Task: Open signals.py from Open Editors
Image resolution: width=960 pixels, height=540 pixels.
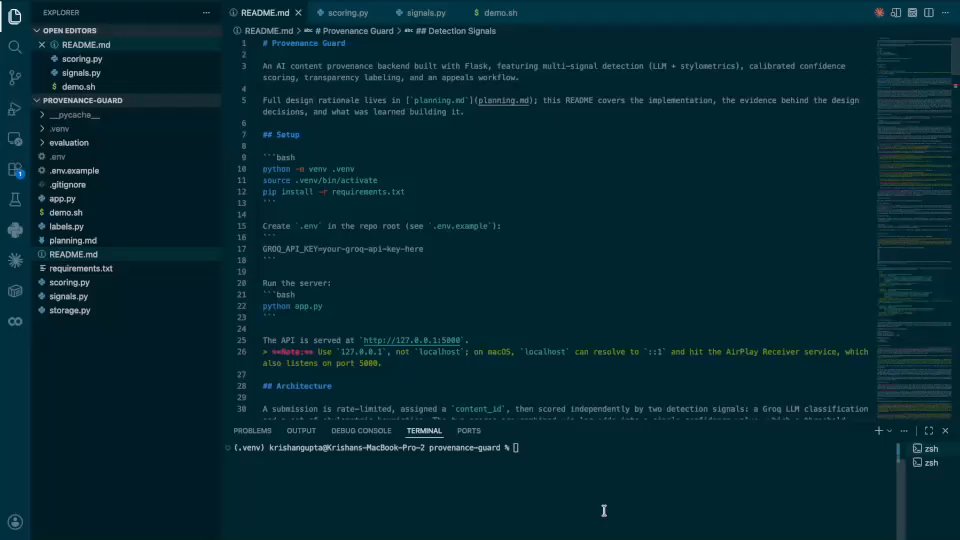Action: point(81,73)
